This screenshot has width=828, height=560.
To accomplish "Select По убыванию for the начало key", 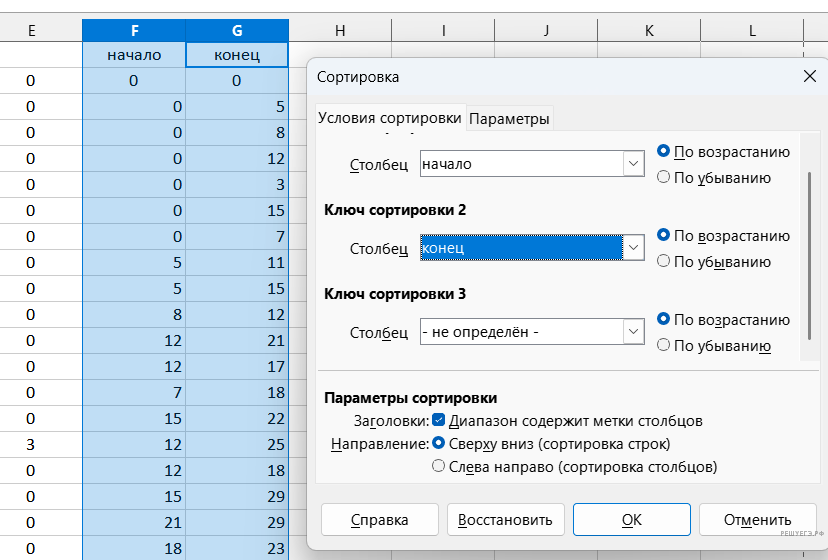I will [x=663, y=178].
